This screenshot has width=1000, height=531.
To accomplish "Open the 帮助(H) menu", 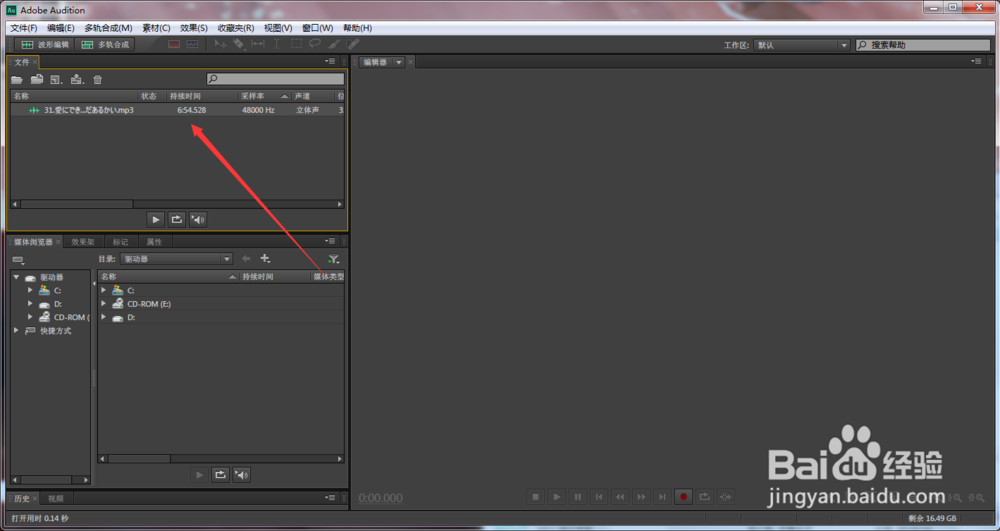I will [x=358, y=28].
